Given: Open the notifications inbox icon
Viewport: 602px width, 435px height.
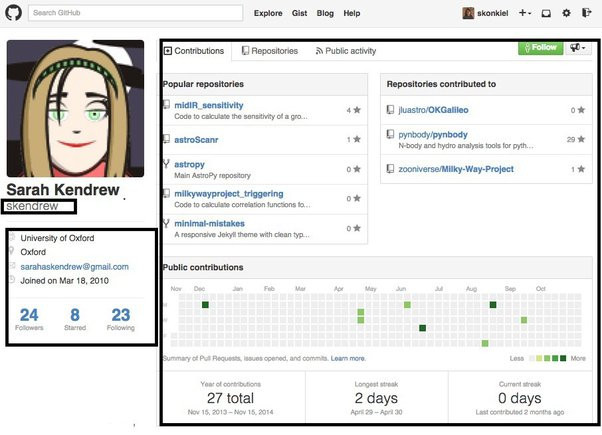Looking at the screenshot, I should (x=546, y=14).
